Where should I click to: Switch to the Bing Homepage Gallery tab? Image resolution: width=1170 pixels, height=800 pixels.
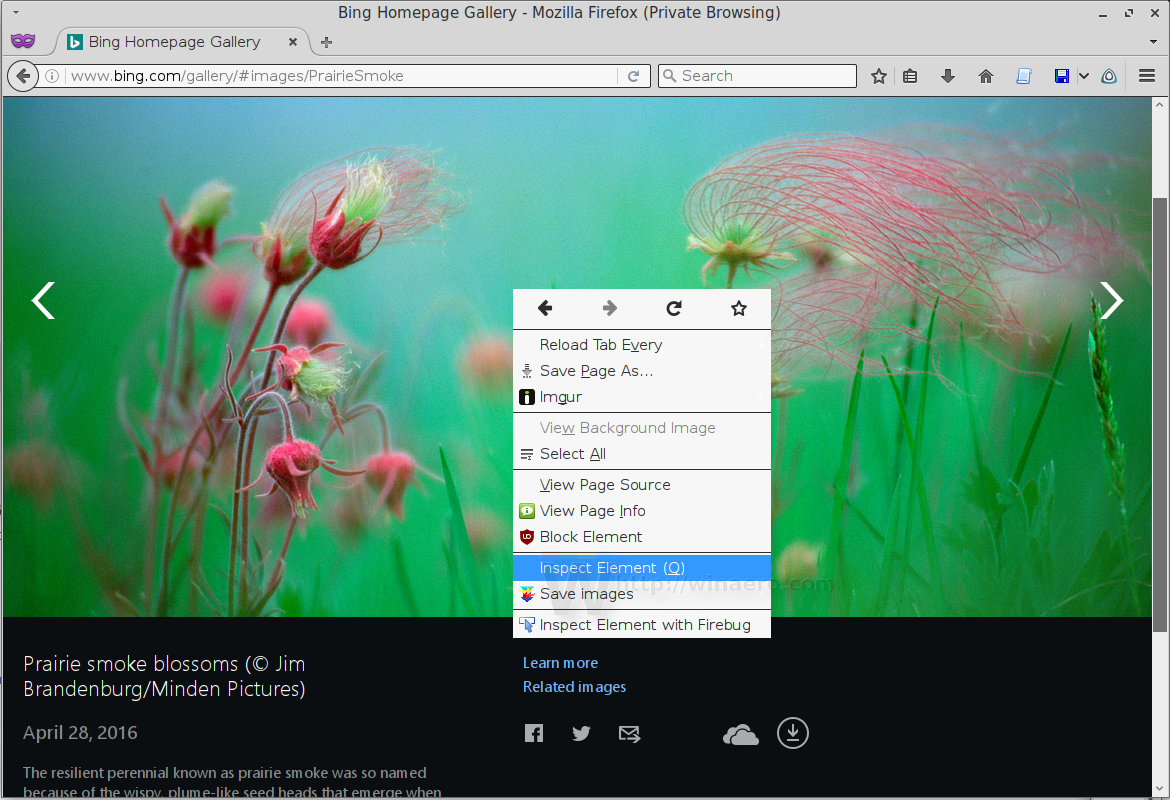170,41
